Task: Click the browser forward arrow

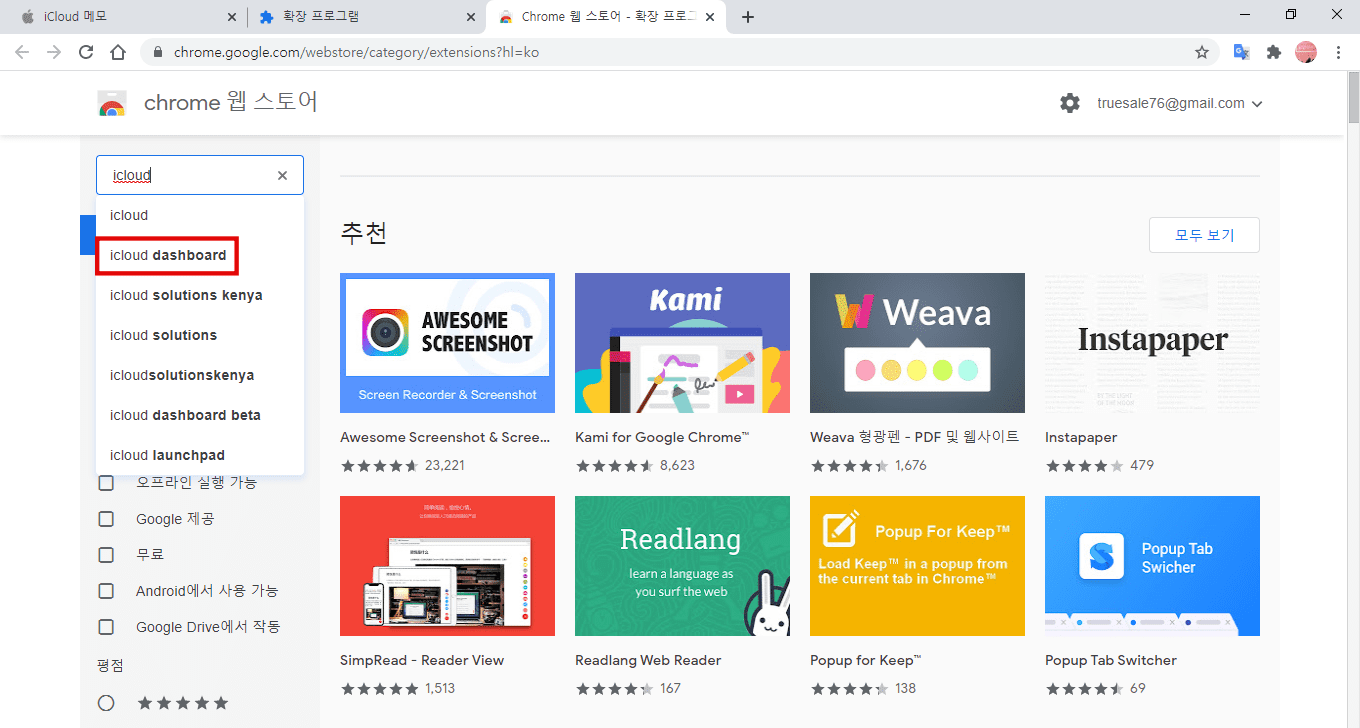Action: point(54,52)
